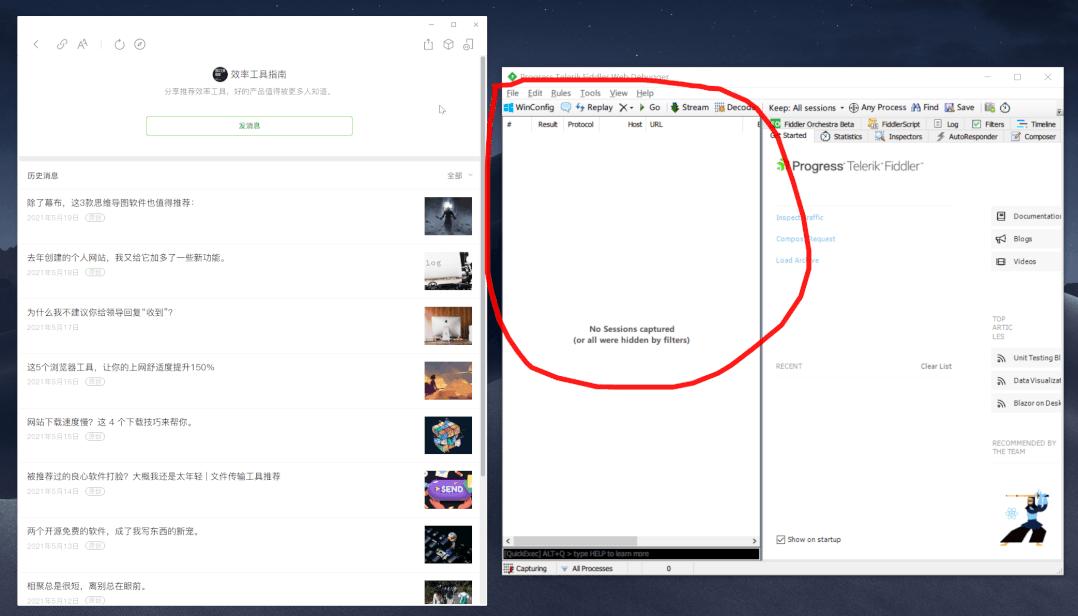Click Find binoculars in Fiddler
Screen dimensions: 1078x616
925,107
